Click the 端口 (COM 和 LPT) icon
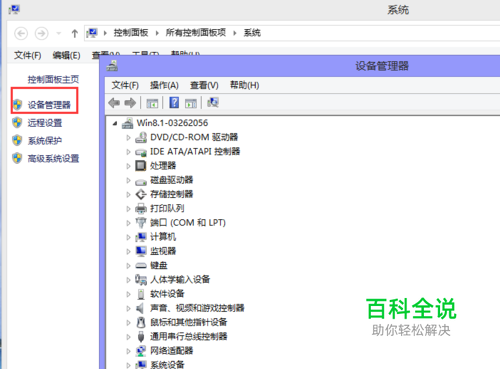This screenshot has height=369, width=500. click(141, 223)
